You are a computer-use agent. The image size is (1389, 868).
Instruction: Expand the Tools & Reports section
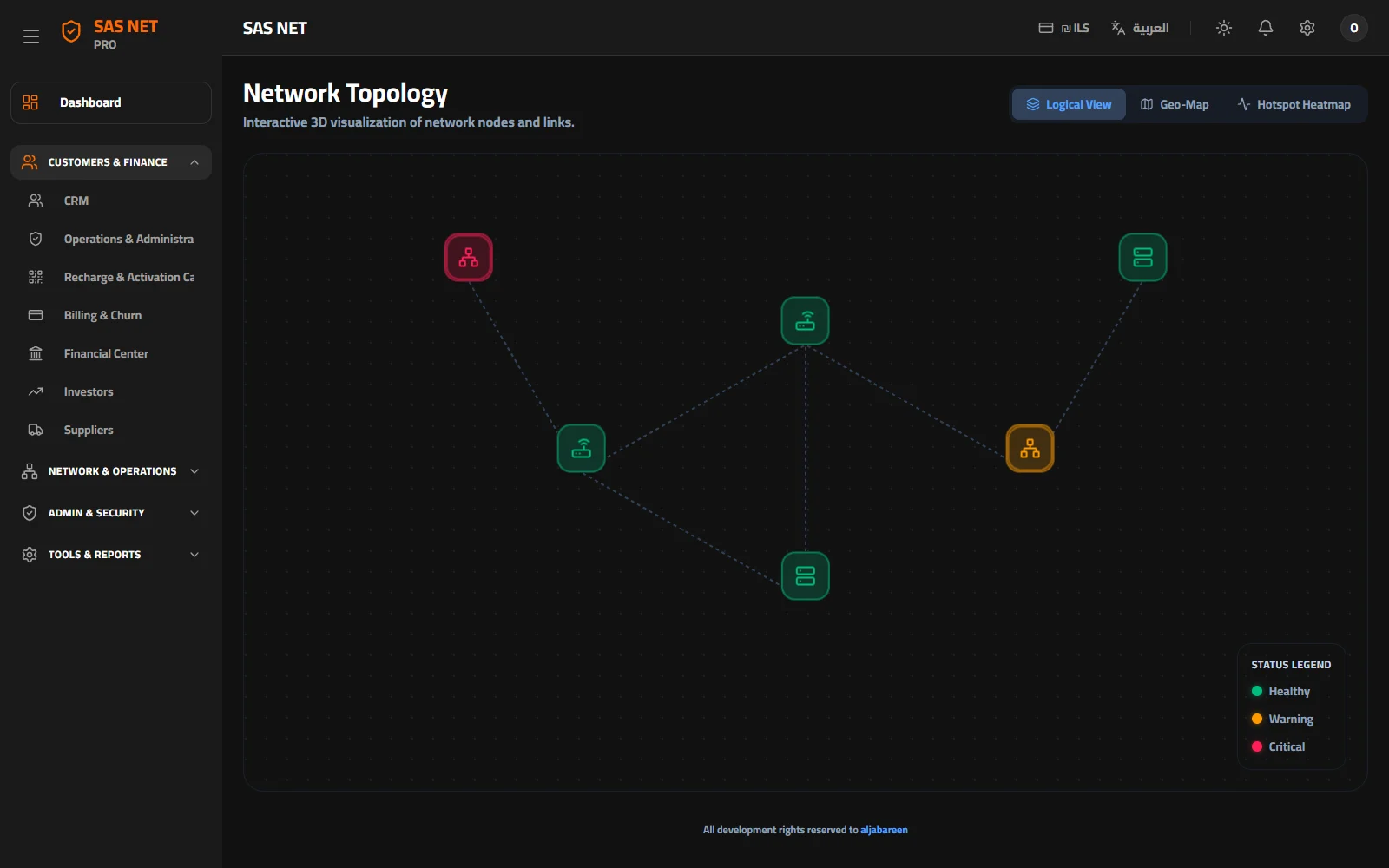(x=111, y=555)
